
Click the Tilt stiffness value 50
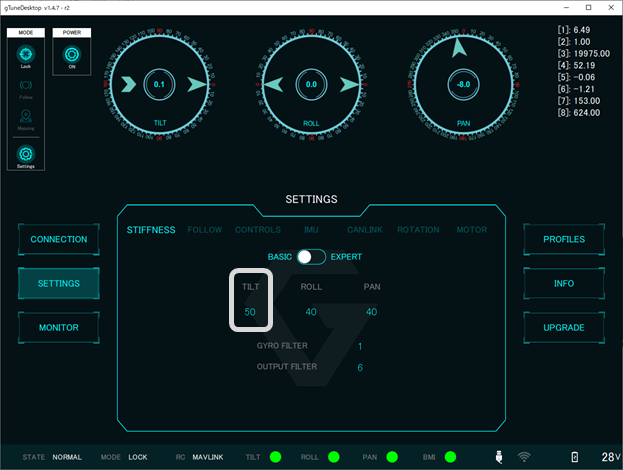click(x=250, y=312)
